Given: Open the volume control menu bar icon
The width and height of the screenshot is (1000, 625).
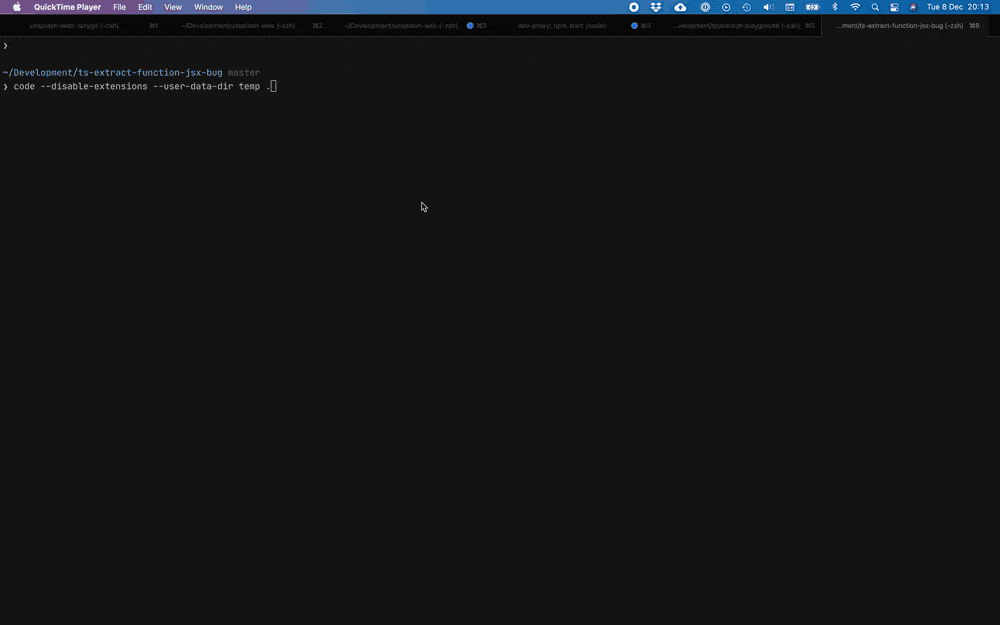Looking at the screenshot, I should [770, 7].
